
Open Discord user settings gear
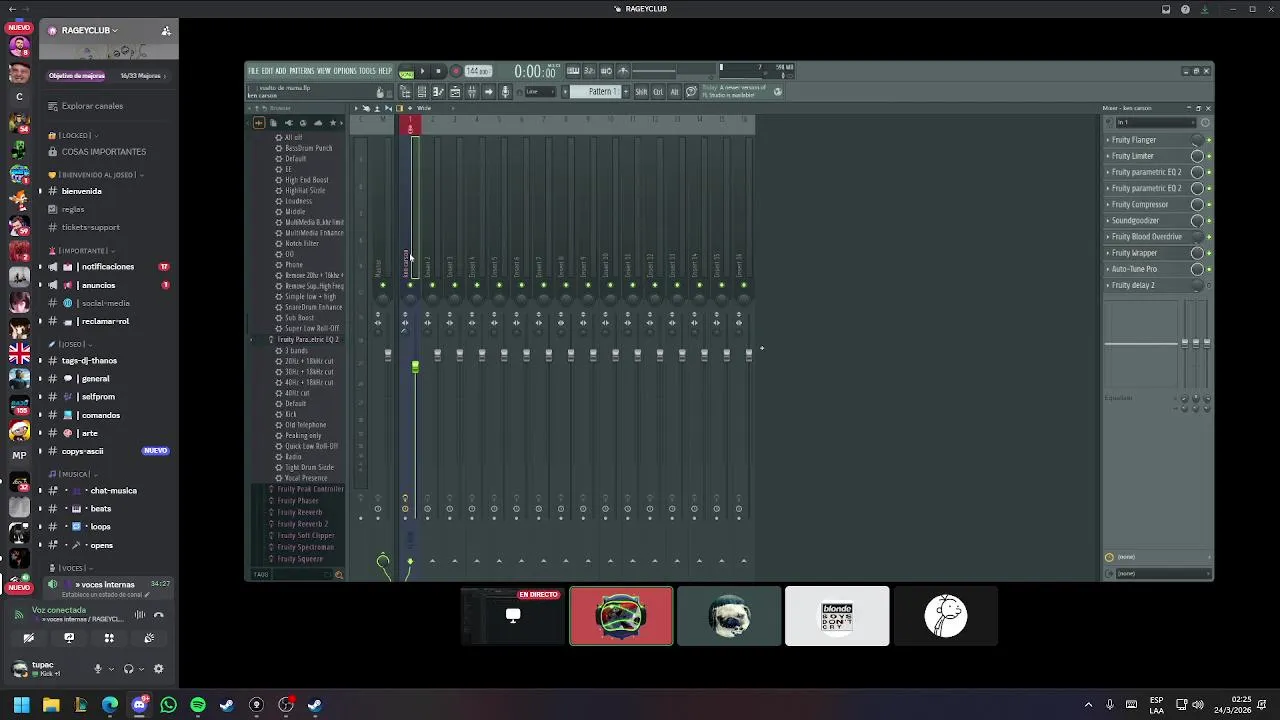pos(158,669)
